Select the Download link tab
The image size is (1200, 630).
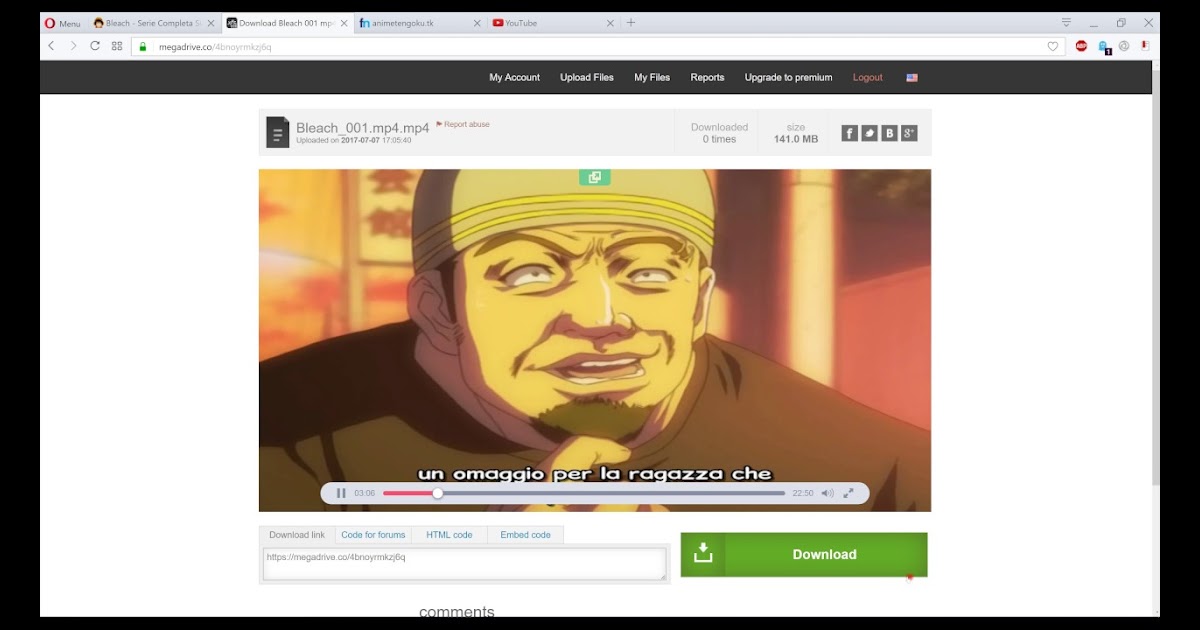(x=297, y=535)
